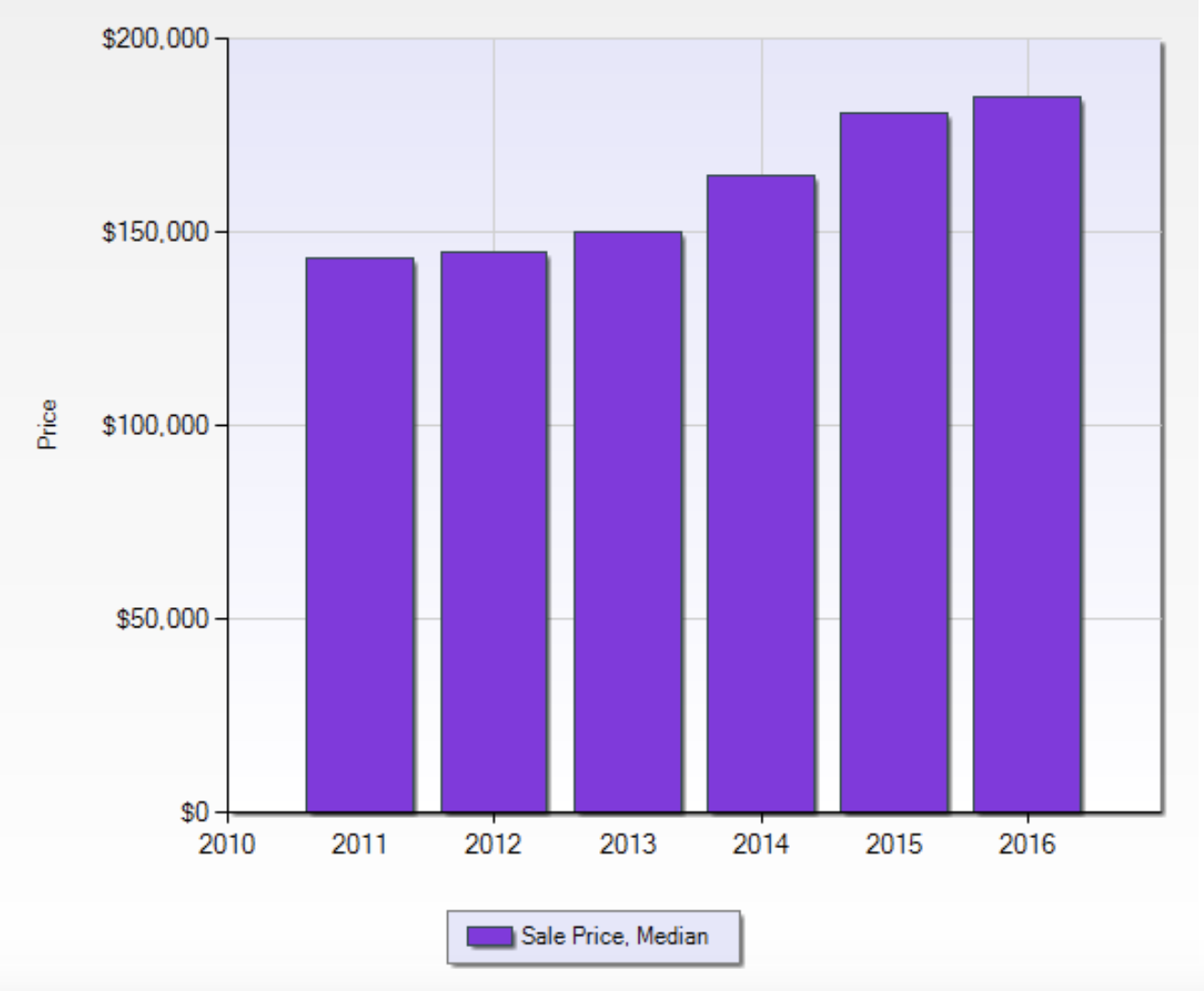Click the Sale Price, Median legend label
Image resolution: width=1204 pixels, height=991 pixels.
615,936
